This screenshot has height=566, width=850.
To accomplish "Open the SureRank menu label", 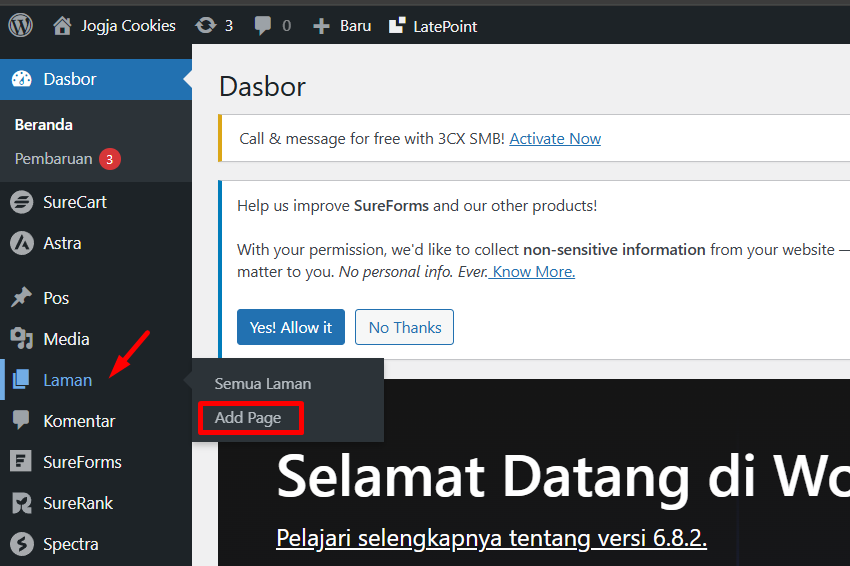I will click(x=78, y=503).
